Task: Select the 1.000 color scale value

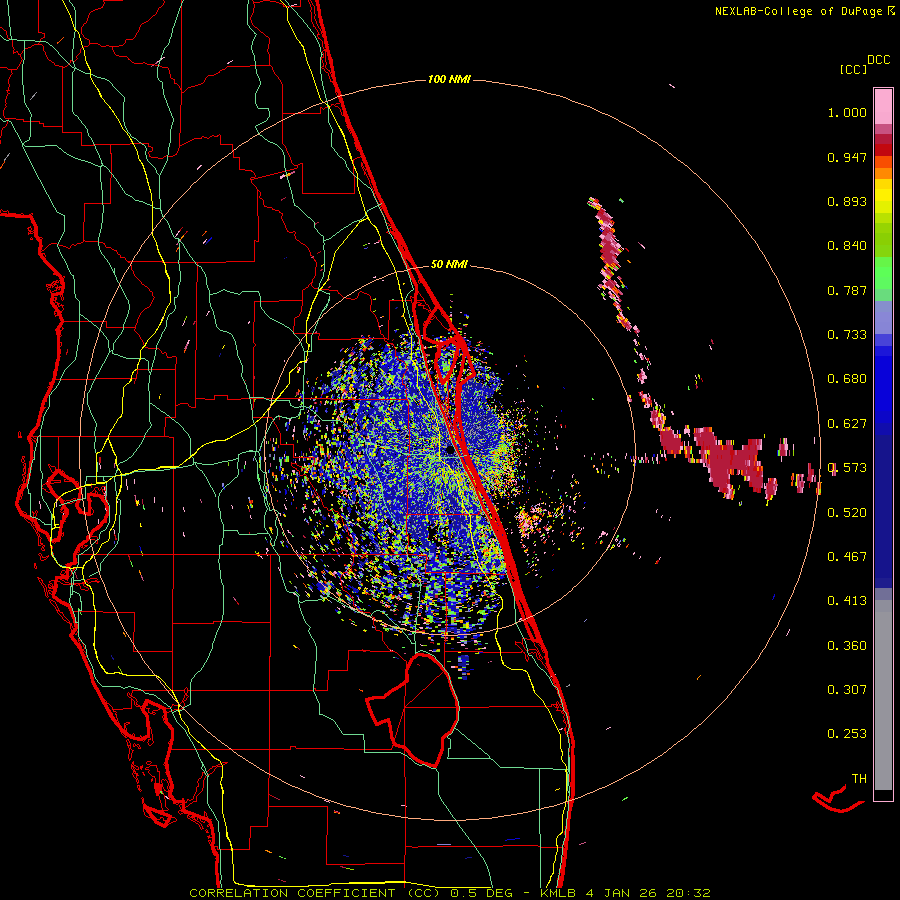Action: pos(847,112)
